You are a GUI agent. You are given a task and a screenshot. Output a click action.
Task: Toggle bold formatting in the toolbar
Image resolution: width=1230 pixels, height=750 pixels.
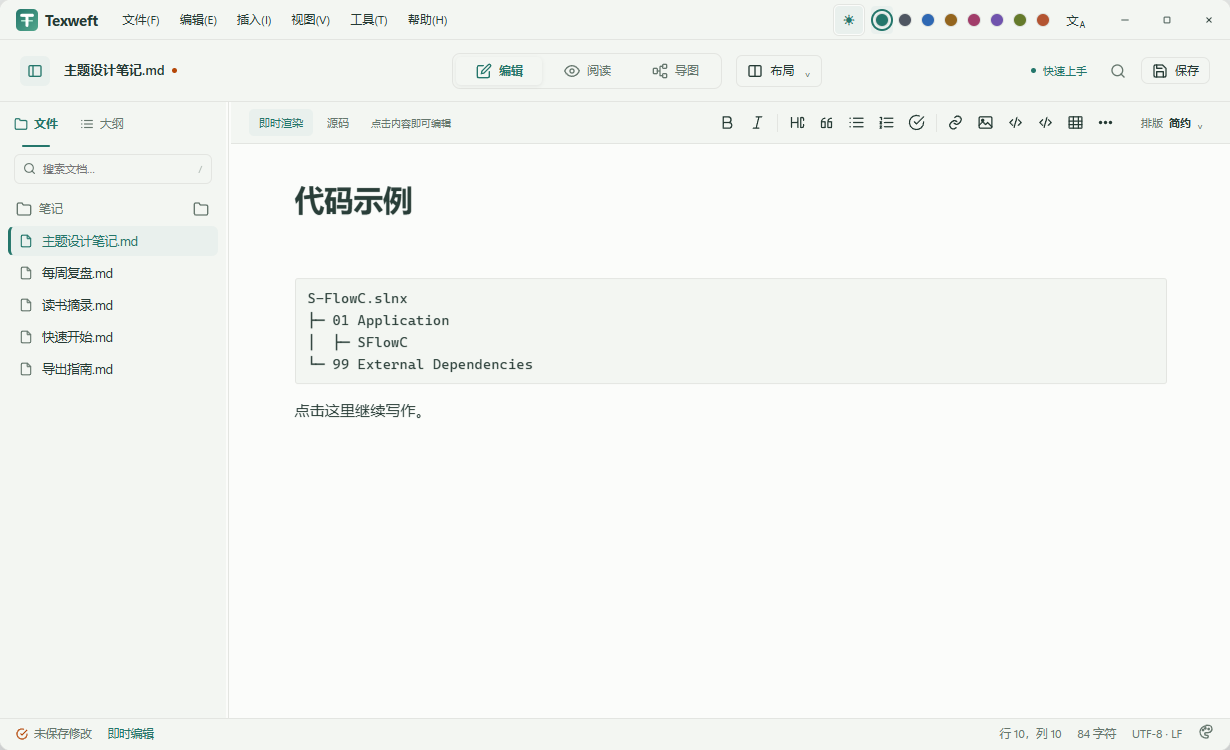(727, 123)
